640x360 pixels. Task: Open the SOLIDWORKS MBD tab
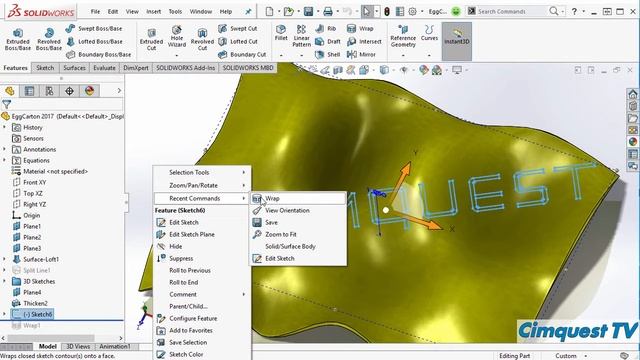[x=248, y=68]
